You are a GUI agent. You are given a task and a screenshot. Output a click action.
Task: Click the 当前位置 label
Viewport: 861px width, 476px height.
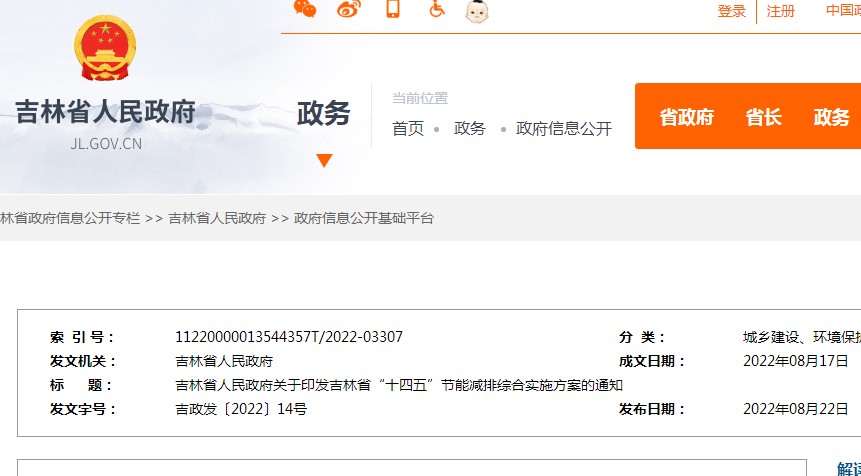click(420, 99)
